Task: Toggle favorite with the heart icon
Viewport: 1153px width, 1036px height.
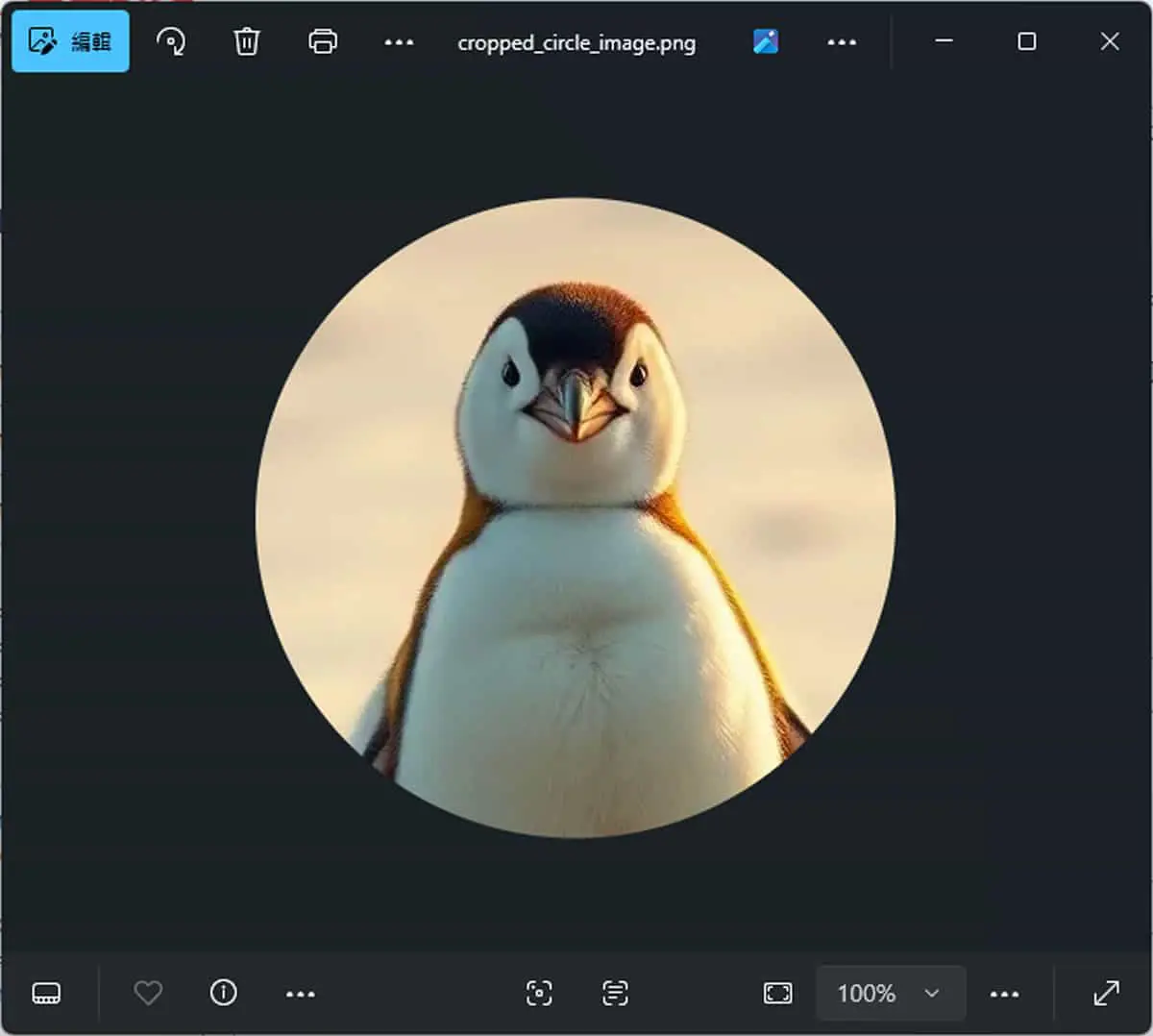Action: tap(148, 993)
